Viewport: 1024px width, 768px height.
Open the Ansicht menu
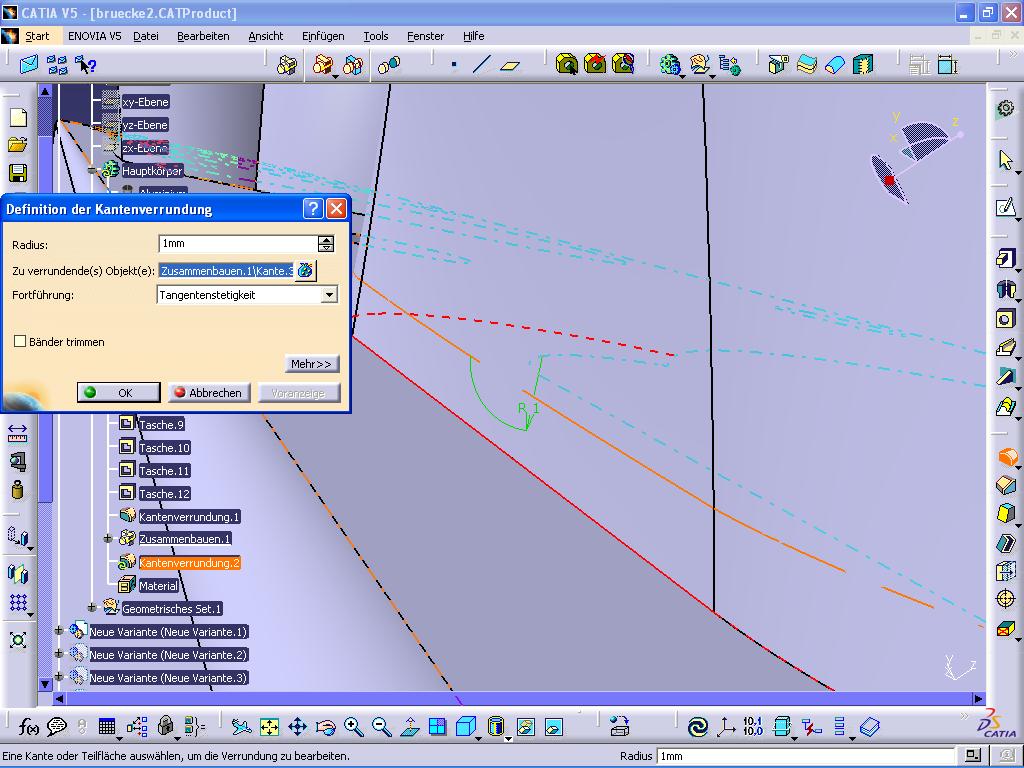(x=266, y=36)
